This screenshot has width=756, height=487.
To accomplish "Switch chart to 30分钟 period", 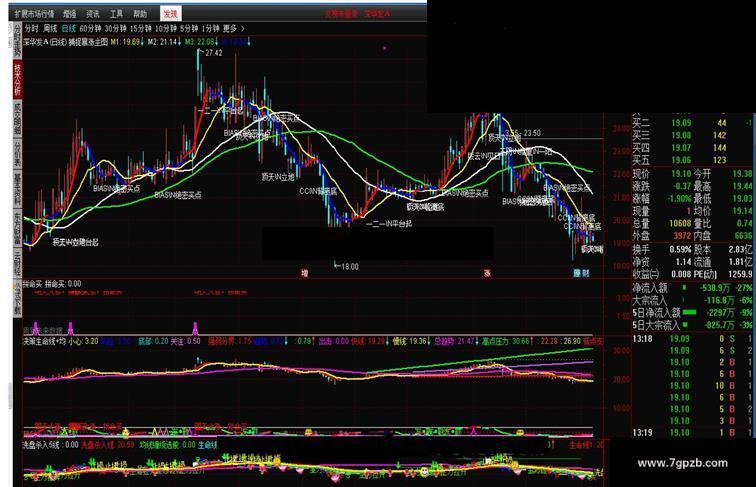I will point(115,28).
